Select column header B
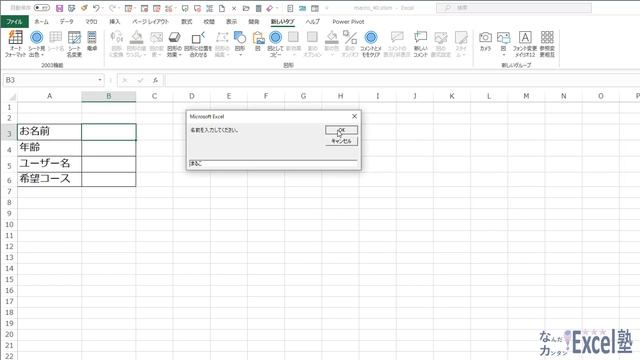 109,96
